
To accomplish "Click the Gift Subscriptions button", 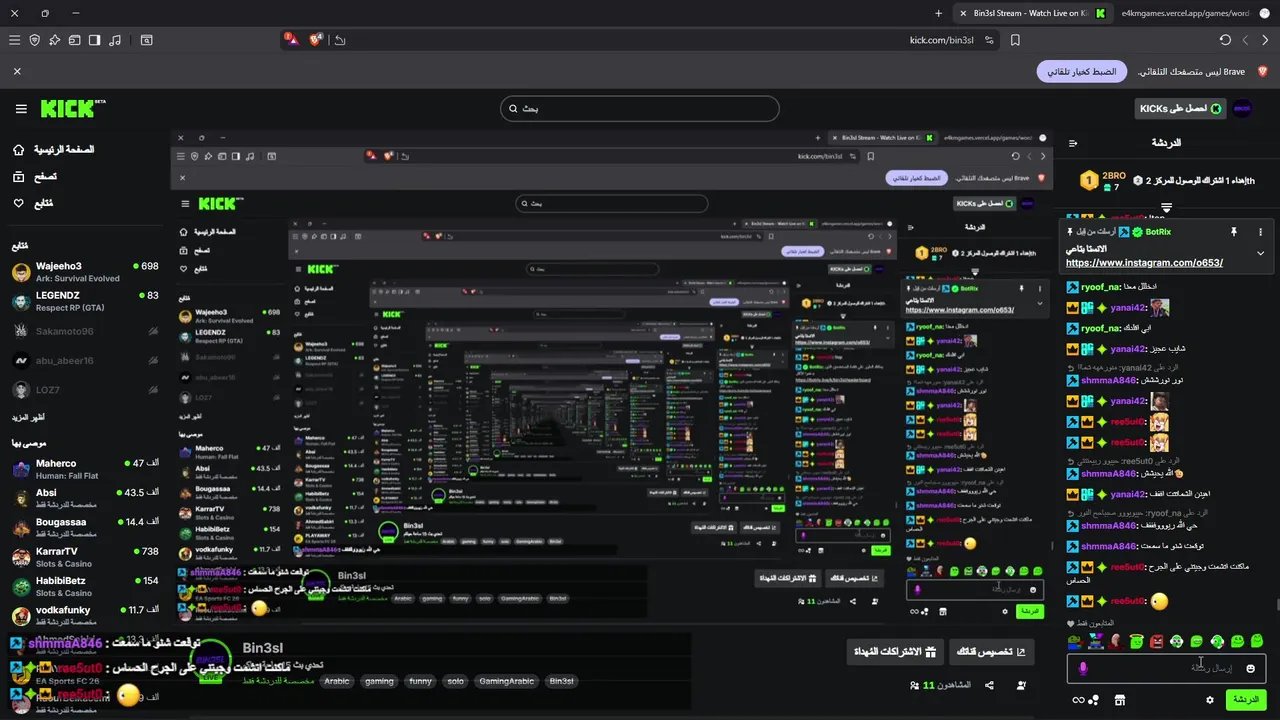I will 893,652.
